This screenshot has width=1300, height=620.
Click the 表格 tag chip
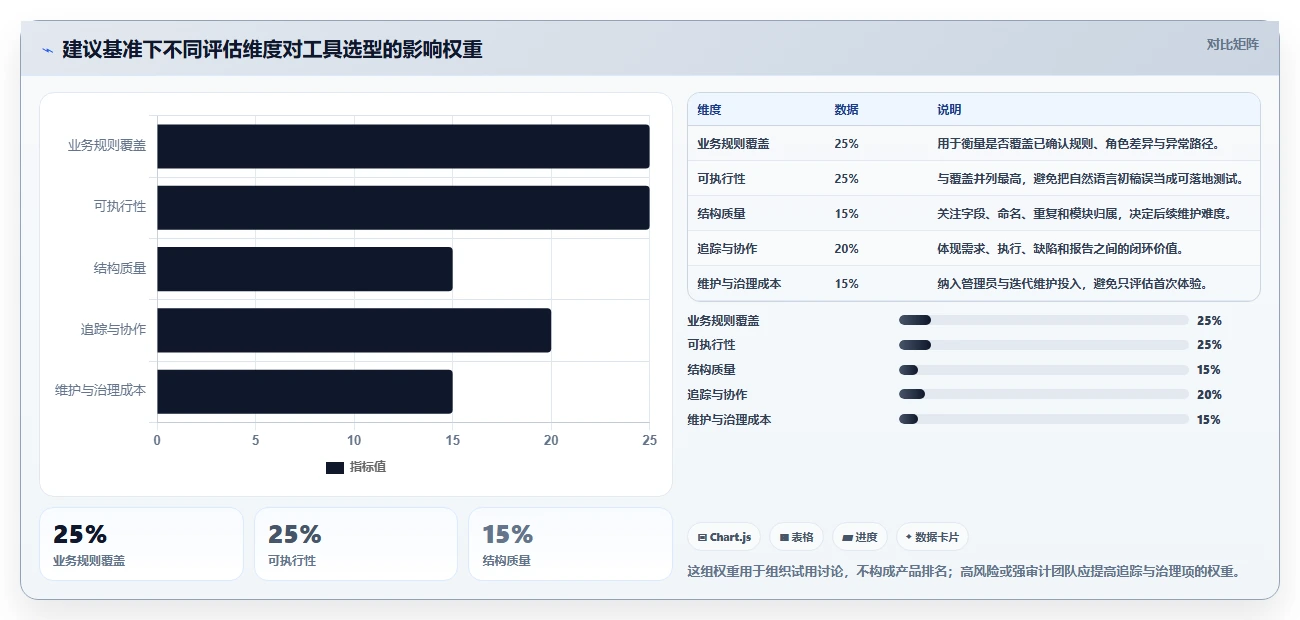tap(796, 537)
